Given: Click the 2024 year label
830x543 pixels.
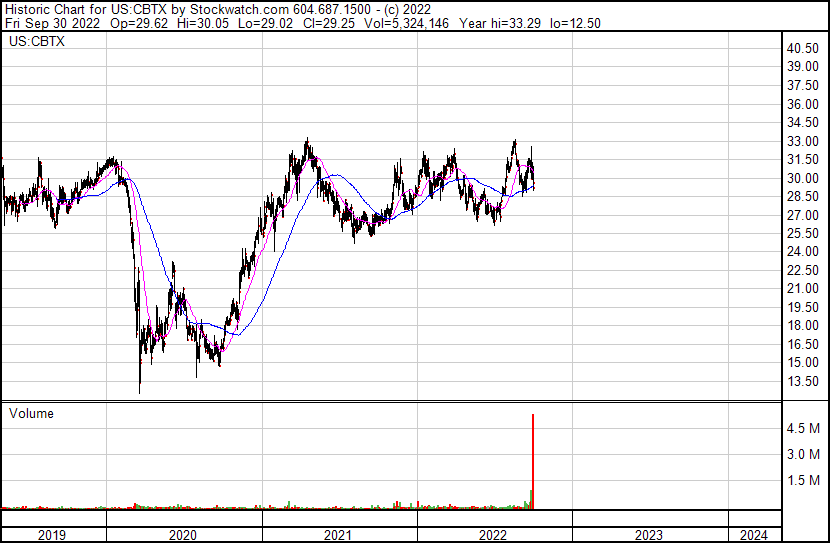Looking at the screenshot, I should point(753,535).
